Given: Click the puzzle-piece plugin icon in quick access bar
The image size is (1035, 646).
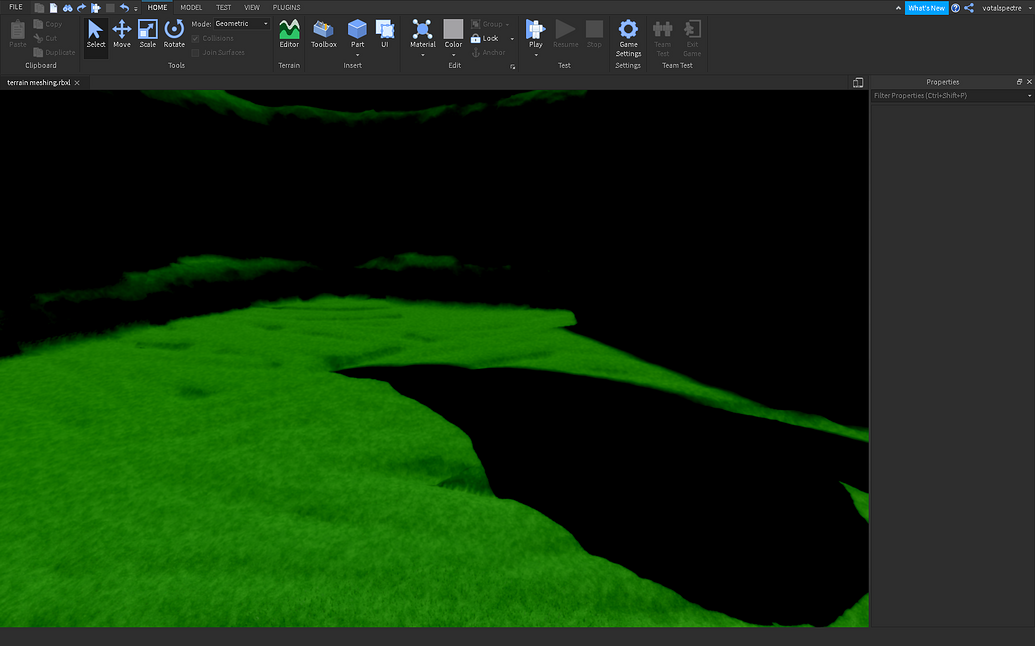Looking at the screenshot, I should [x=96, y=8].
